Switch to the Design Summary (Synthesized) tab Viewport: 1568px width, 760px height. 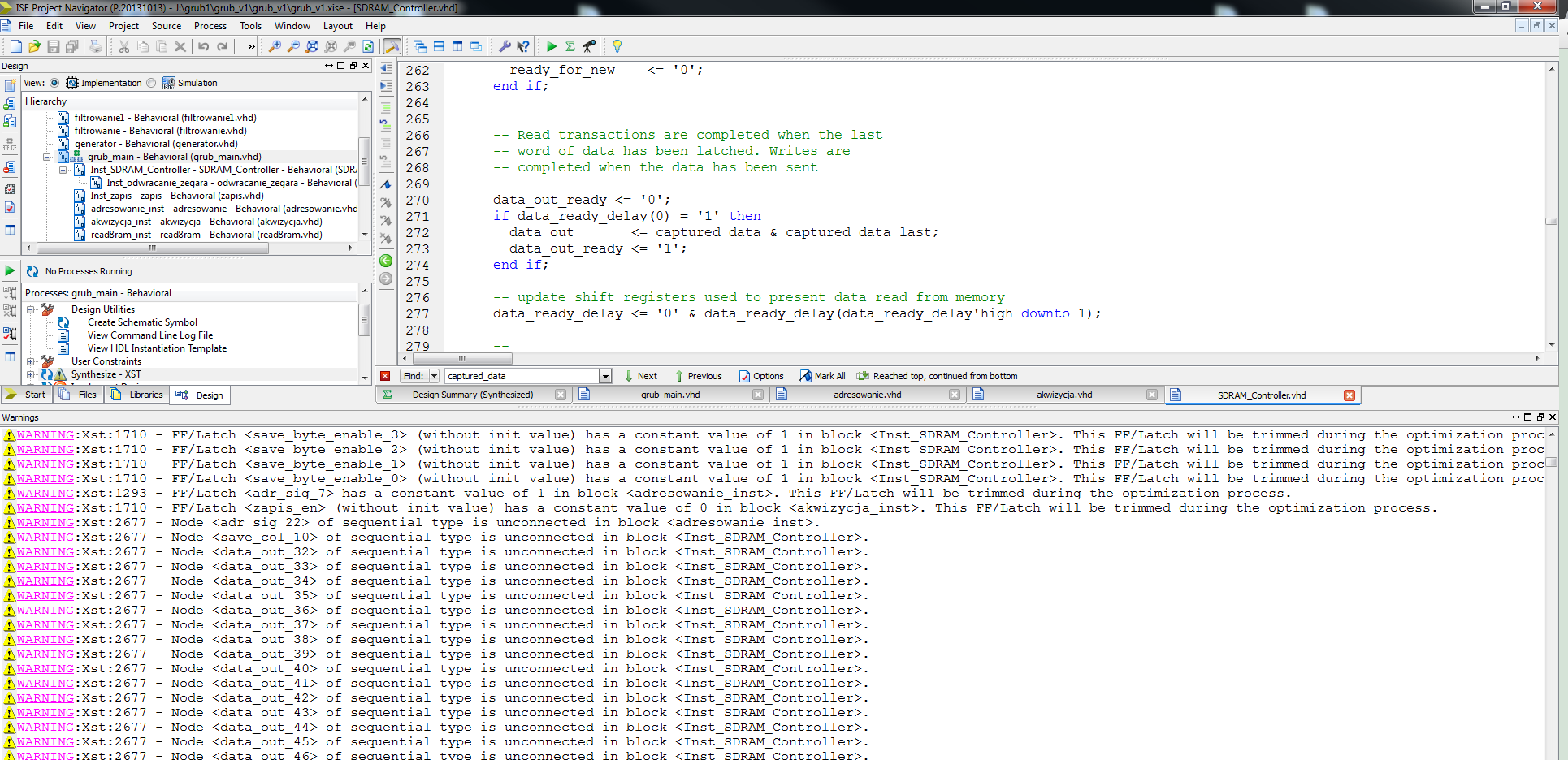pos(473,395)
